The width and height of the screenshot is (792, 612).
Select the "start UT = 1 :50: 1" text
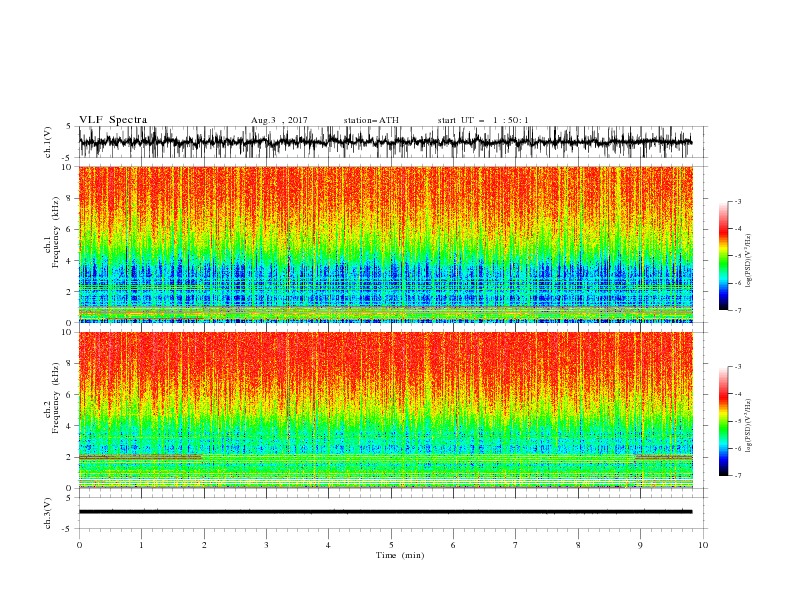[483, 120]
